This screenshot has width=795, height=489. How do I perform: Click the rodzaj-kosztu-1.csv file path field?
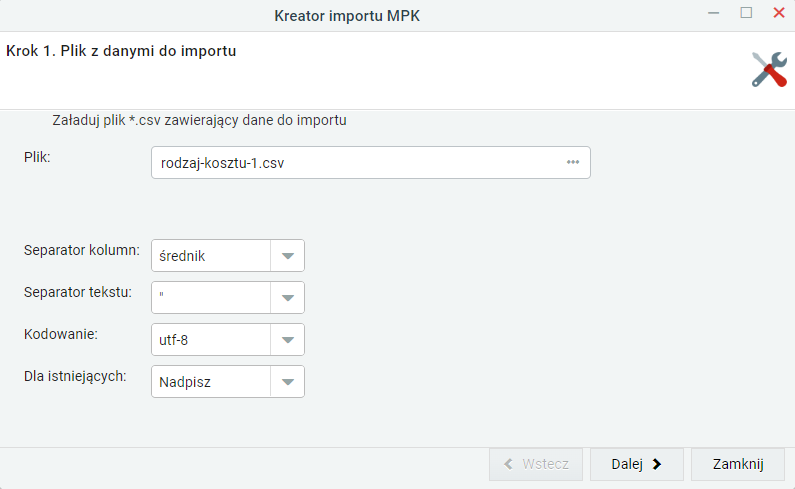(371, 162)
